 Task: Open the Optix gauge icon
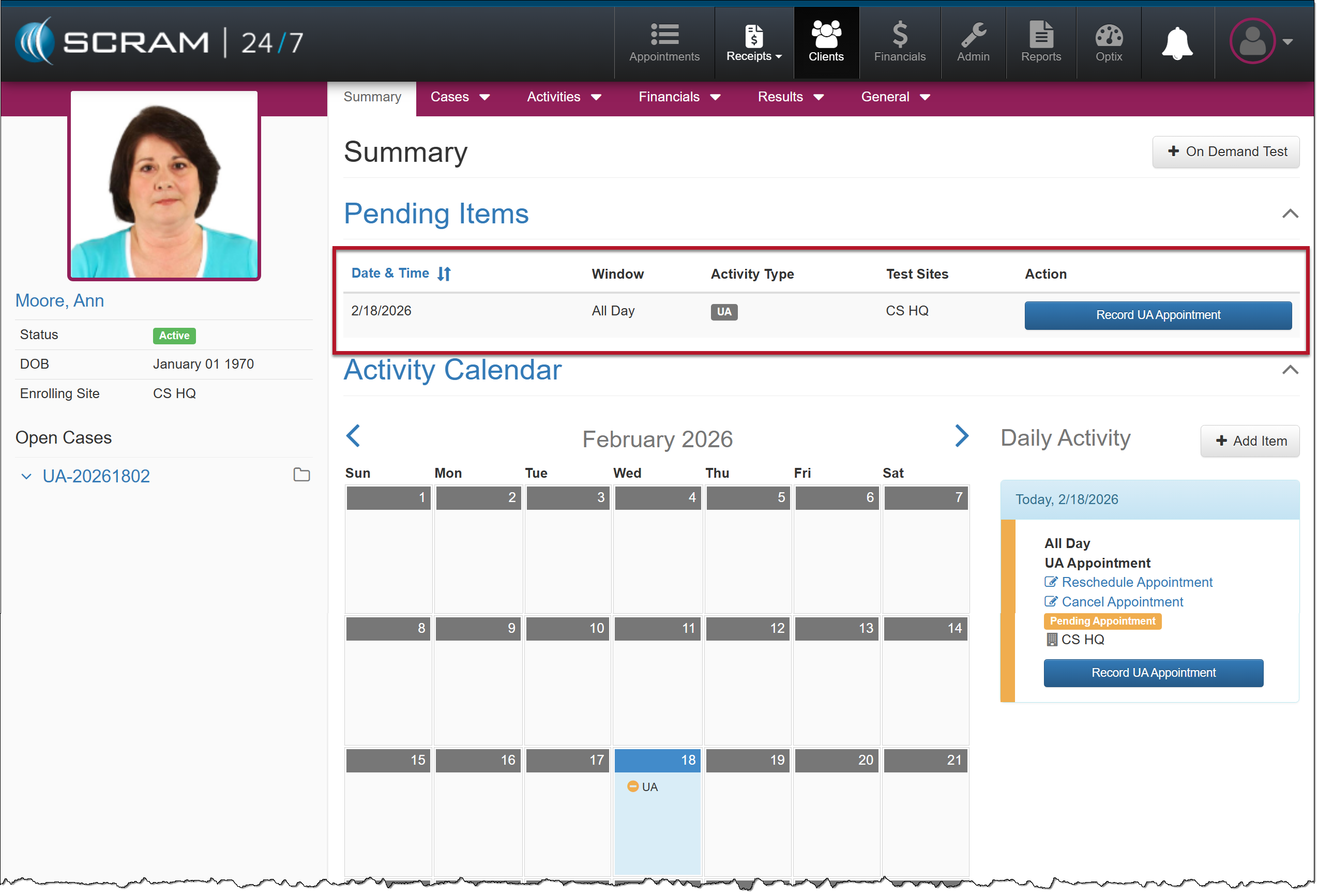[x=1109, y=35]
